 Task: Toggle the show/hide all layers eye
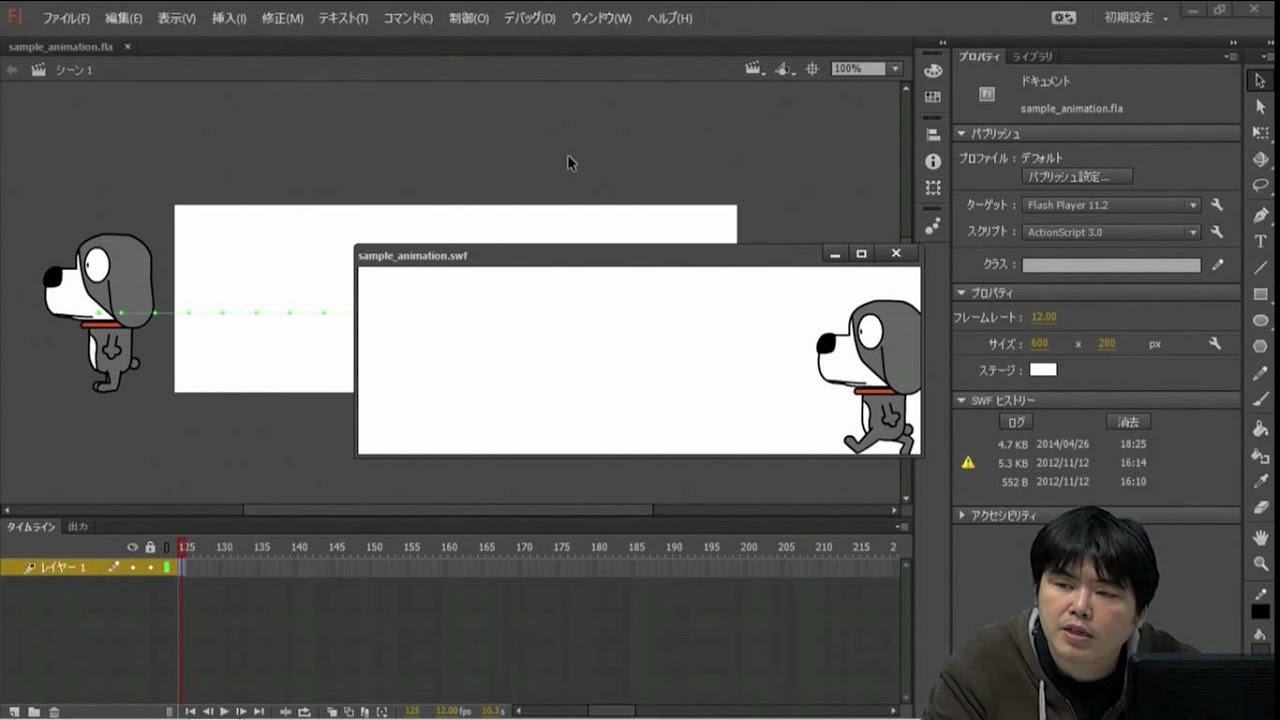tap(132, 547)
